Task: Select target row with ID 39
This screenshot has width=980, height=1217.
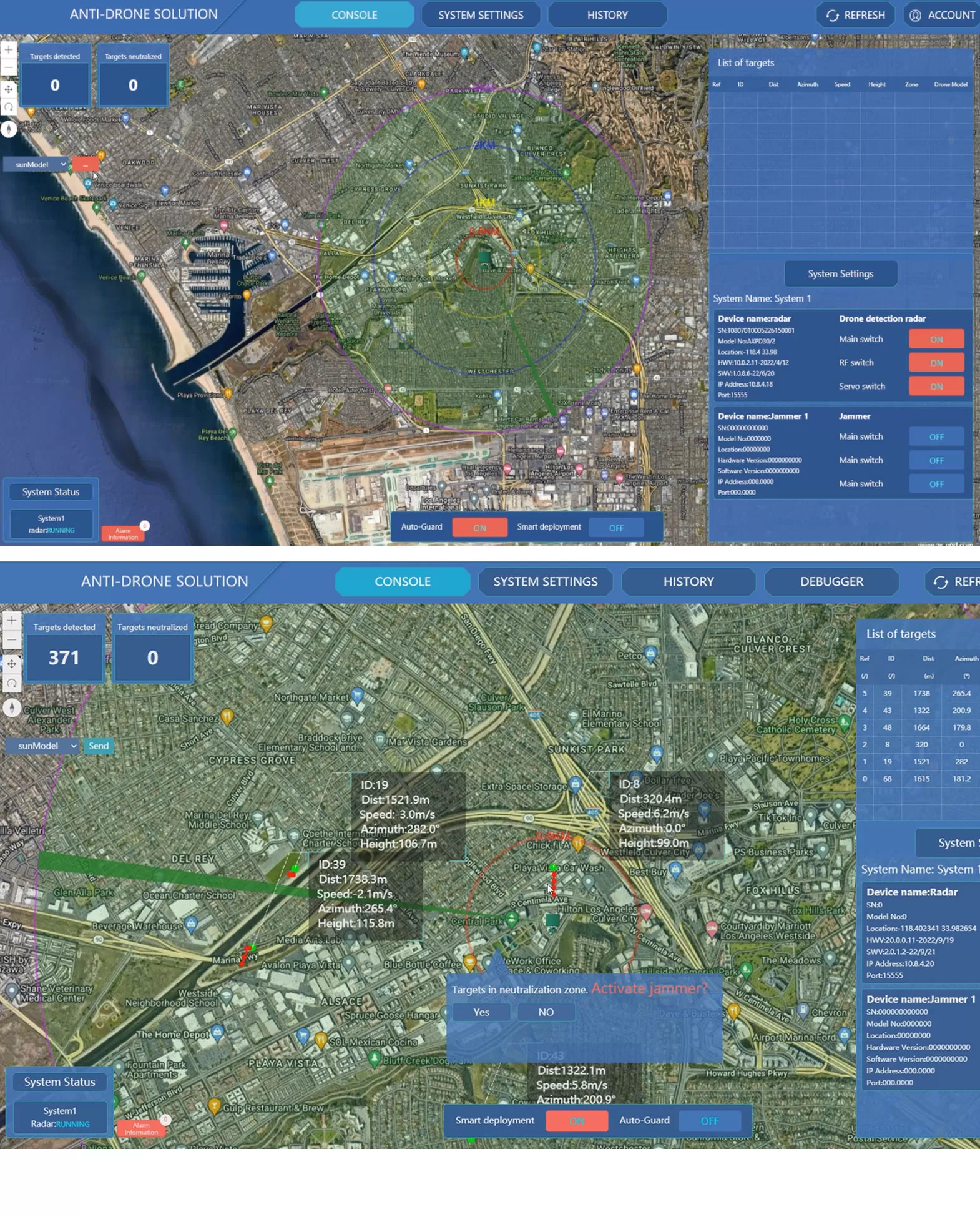Action: click(x=918, y=693)
